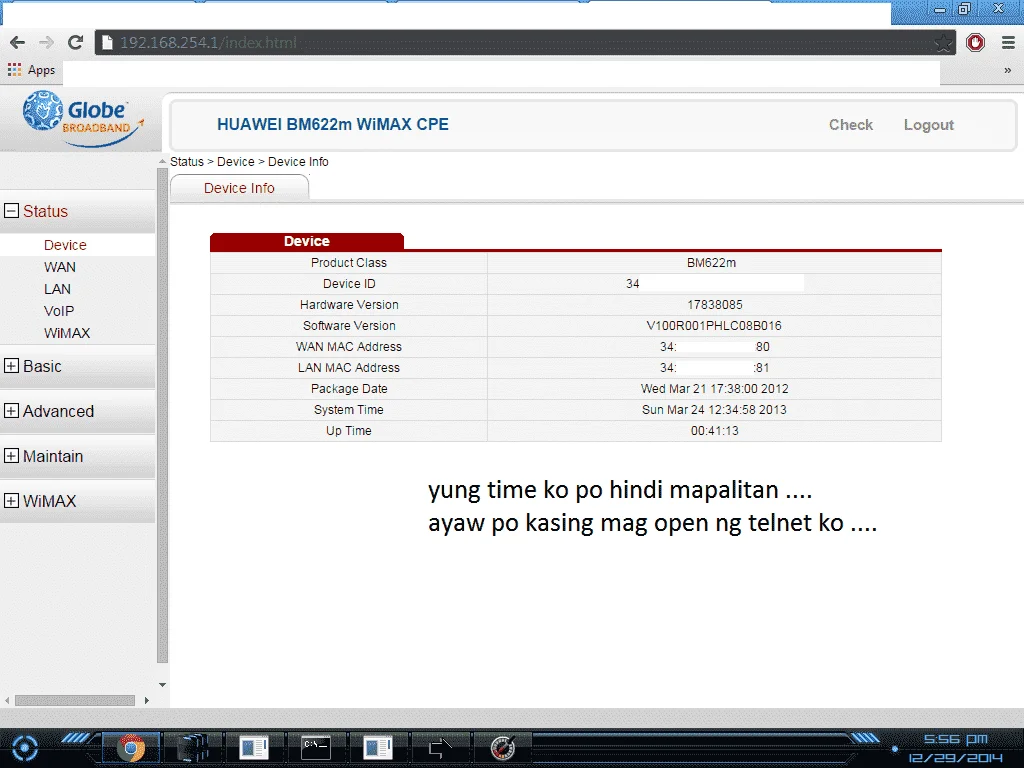Collapse the Status menu section
Image resolution: width=1024 pixels, height=768 pixels.
tap(11, 211)
